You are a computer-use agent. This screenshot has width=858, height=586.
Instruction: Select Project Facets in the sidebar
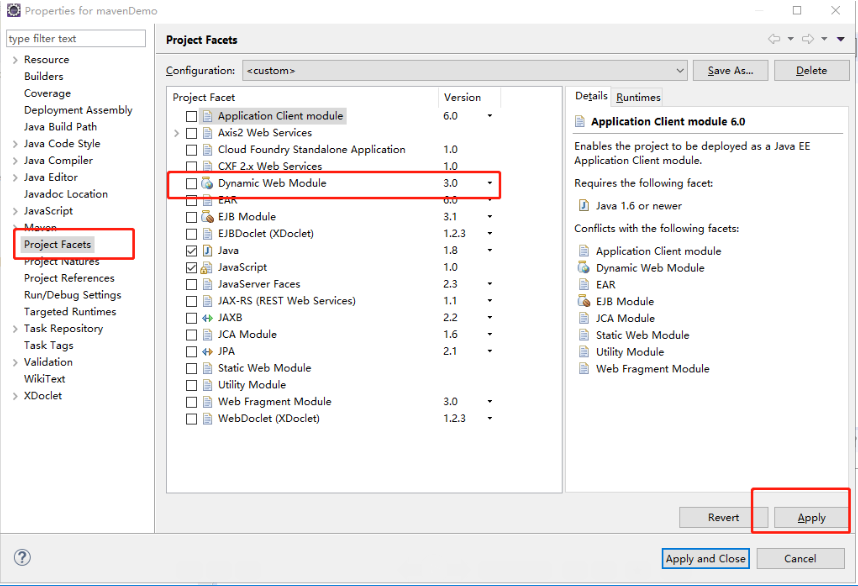[57, 245]
